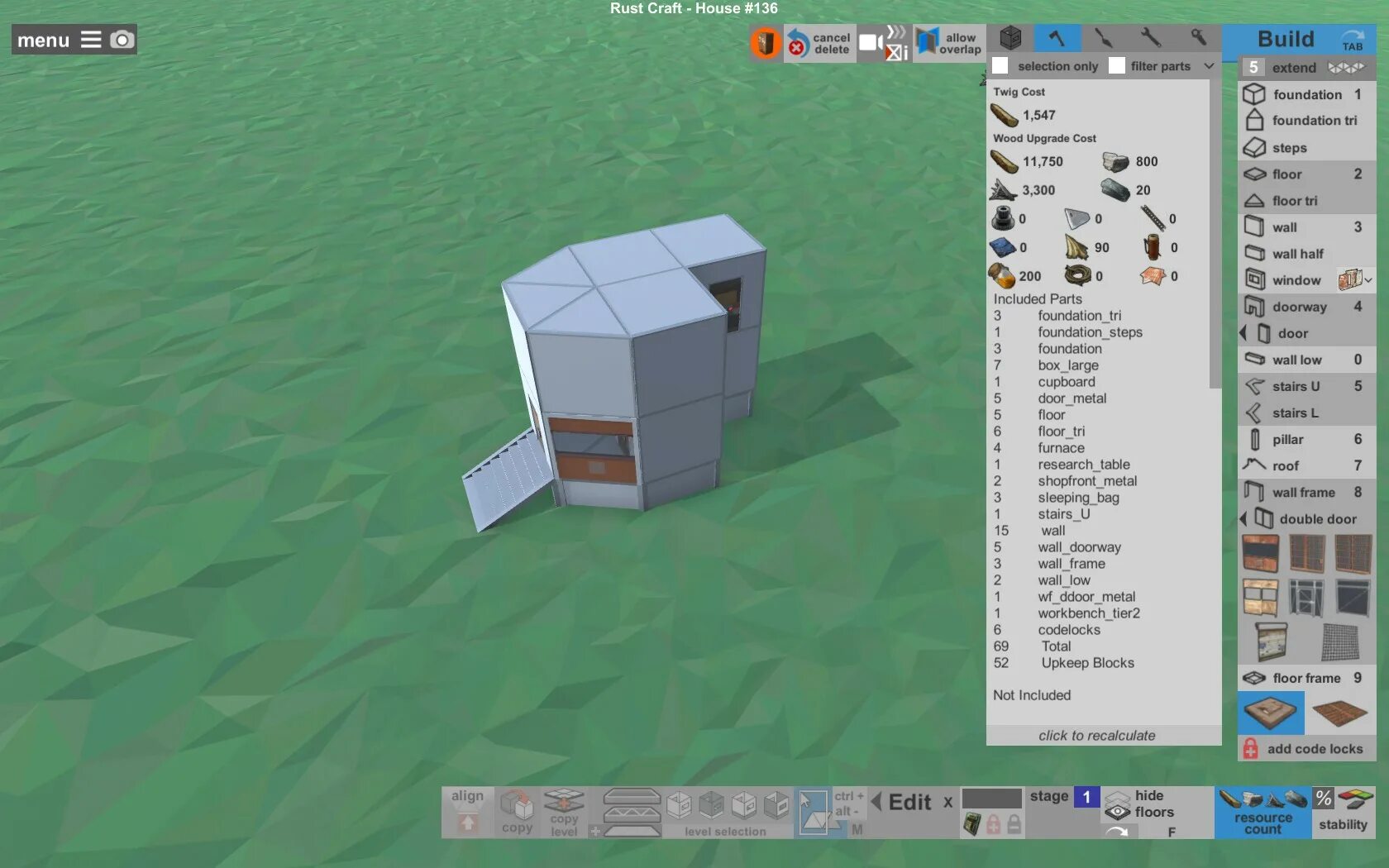Select the double door part

(1313, 518)
